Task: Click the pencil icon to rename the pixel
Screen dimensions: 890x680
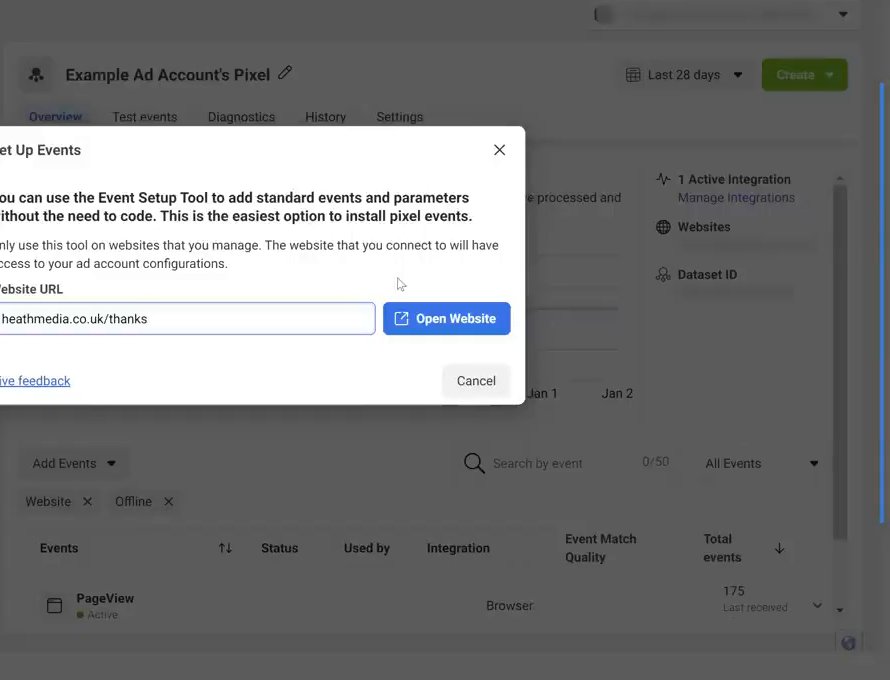Action: point(285,73)
